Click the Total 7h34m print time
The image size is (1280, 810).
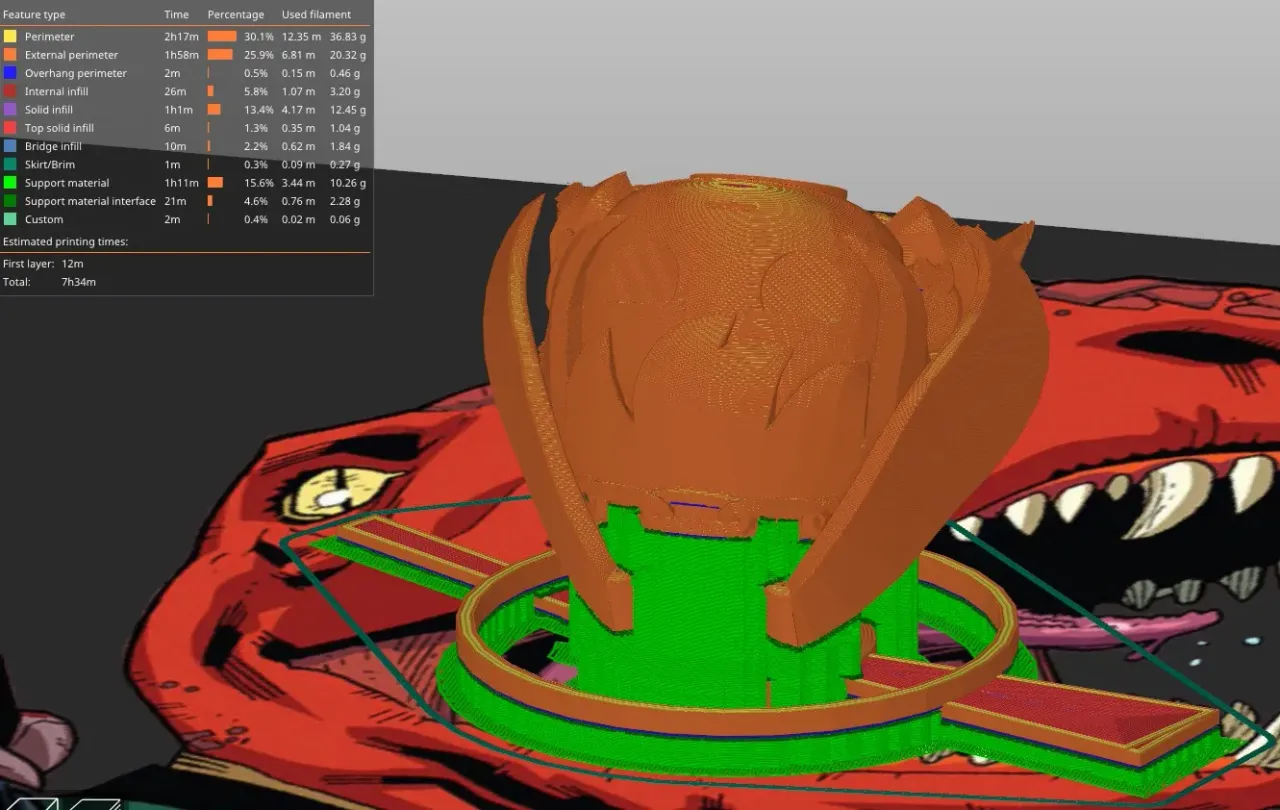coord(49,282)
